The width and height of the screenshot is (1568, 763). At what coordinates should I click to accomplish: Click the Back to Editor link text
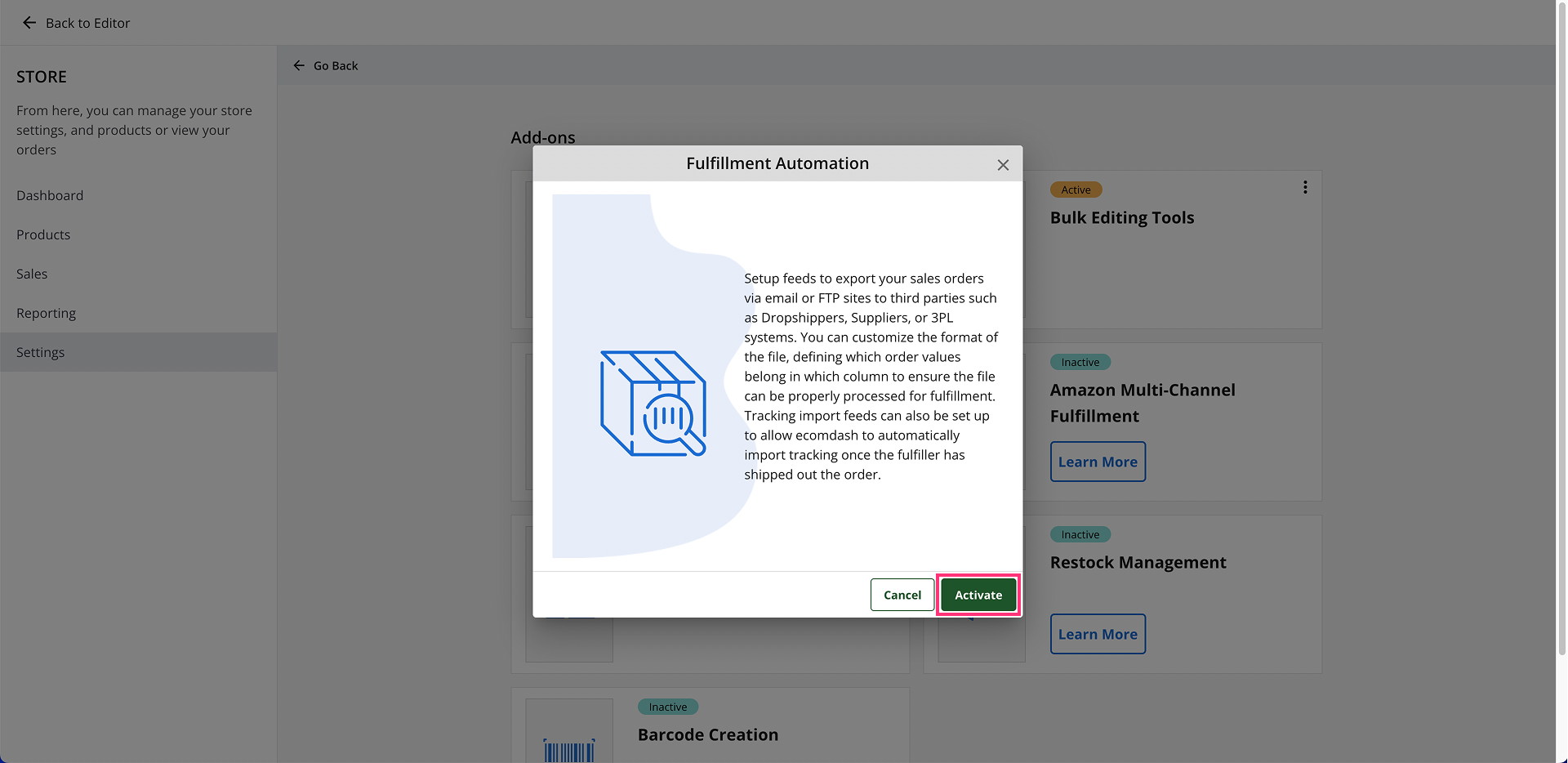coord(87,23)
